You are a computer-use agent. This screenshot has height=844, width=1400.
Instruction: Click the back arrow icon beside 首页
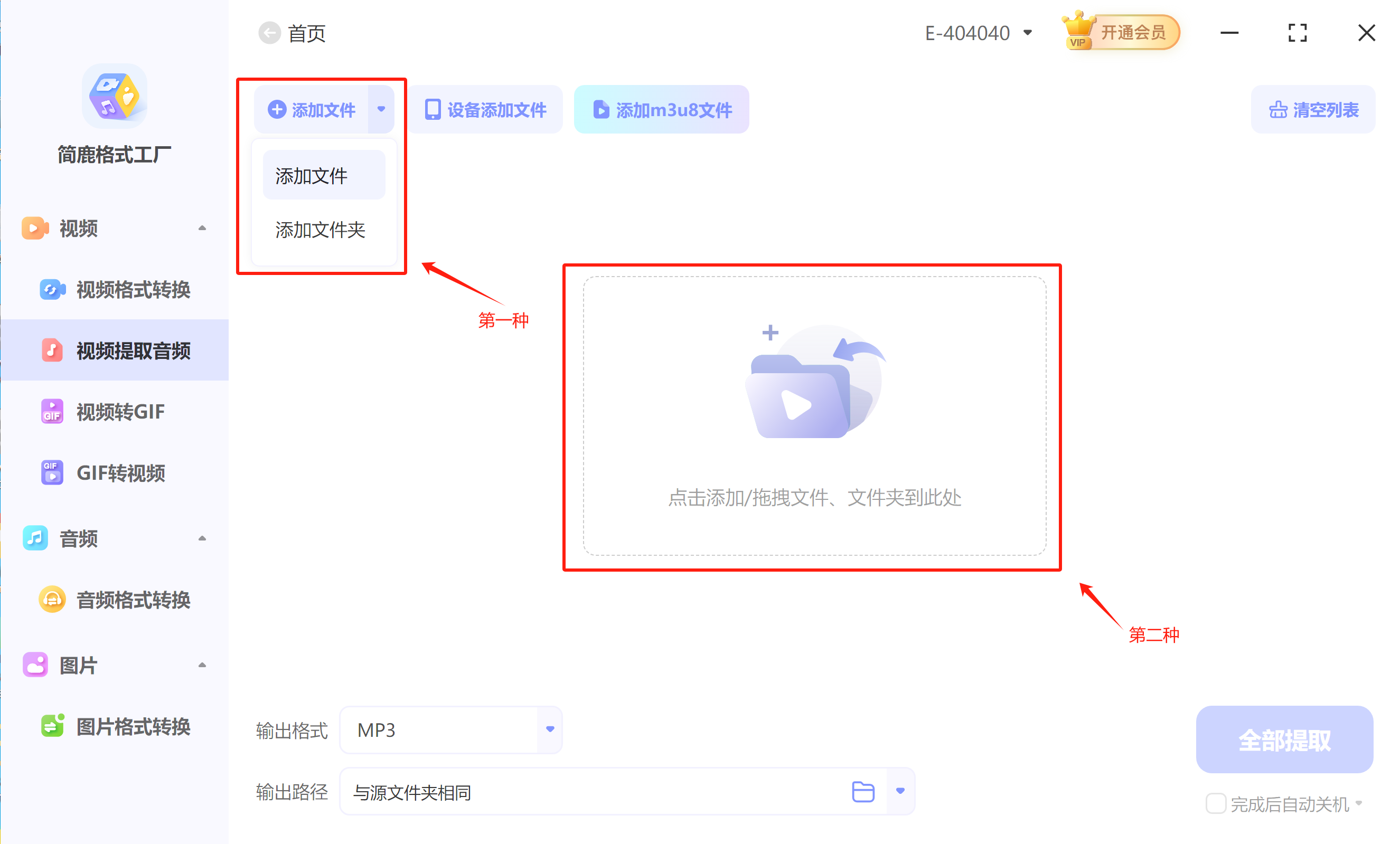click(x=269, y=33)
